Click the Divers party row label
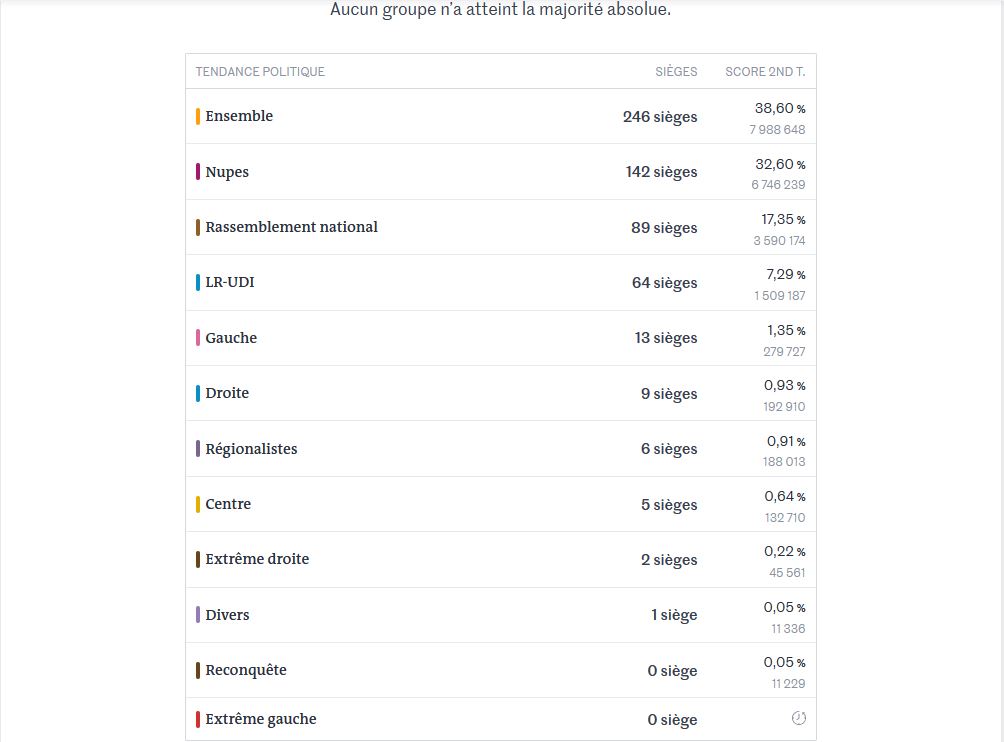Screen dimensions: 1004x742 click(227, 615)
